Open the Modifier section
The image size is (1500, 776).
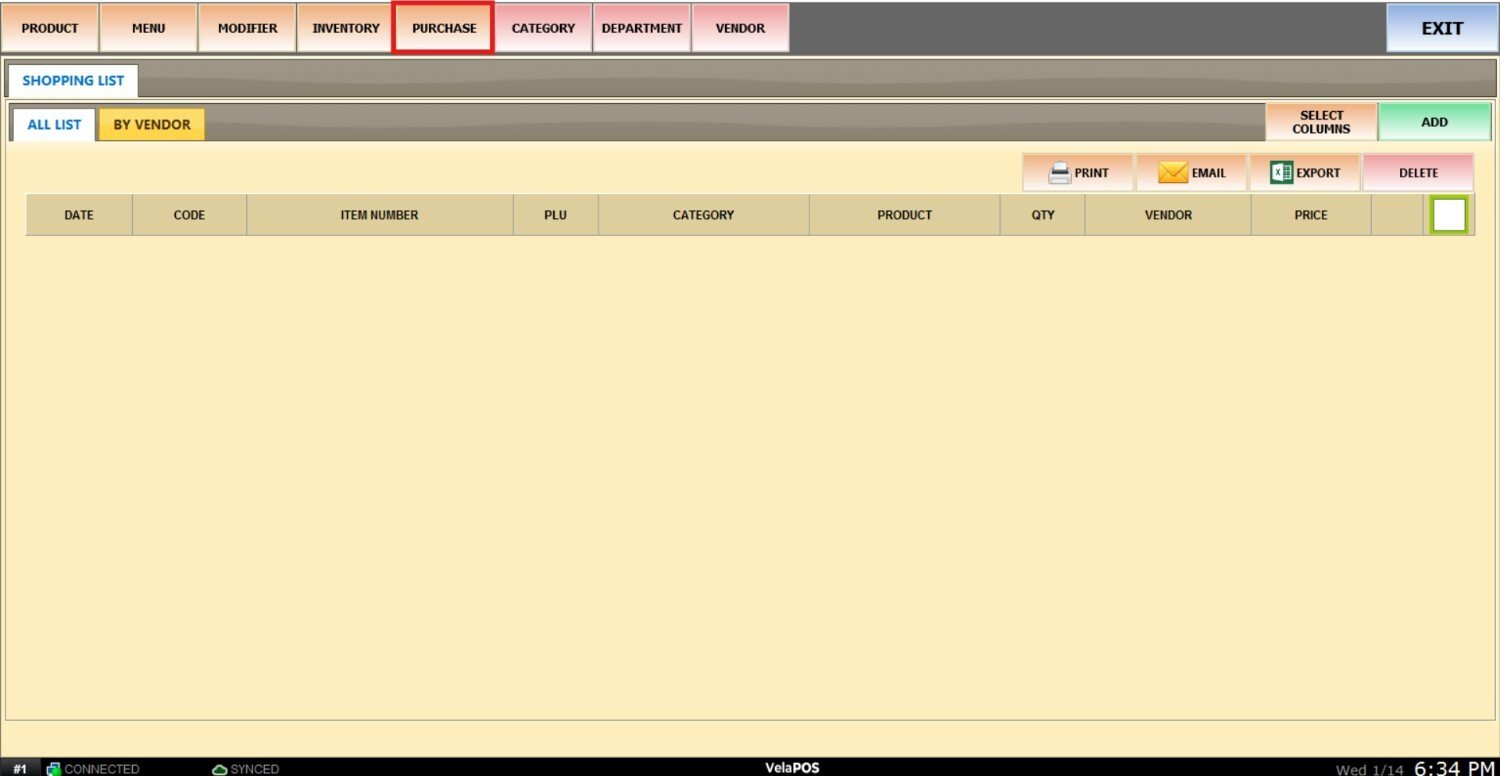(x=248, y=28)
